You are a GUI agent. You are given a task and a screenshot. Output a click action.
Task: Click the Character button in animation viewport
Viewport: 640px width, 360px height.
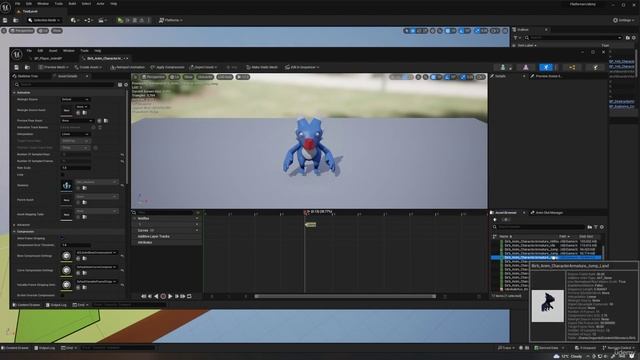pyautogui.click(x=205, y=77)
